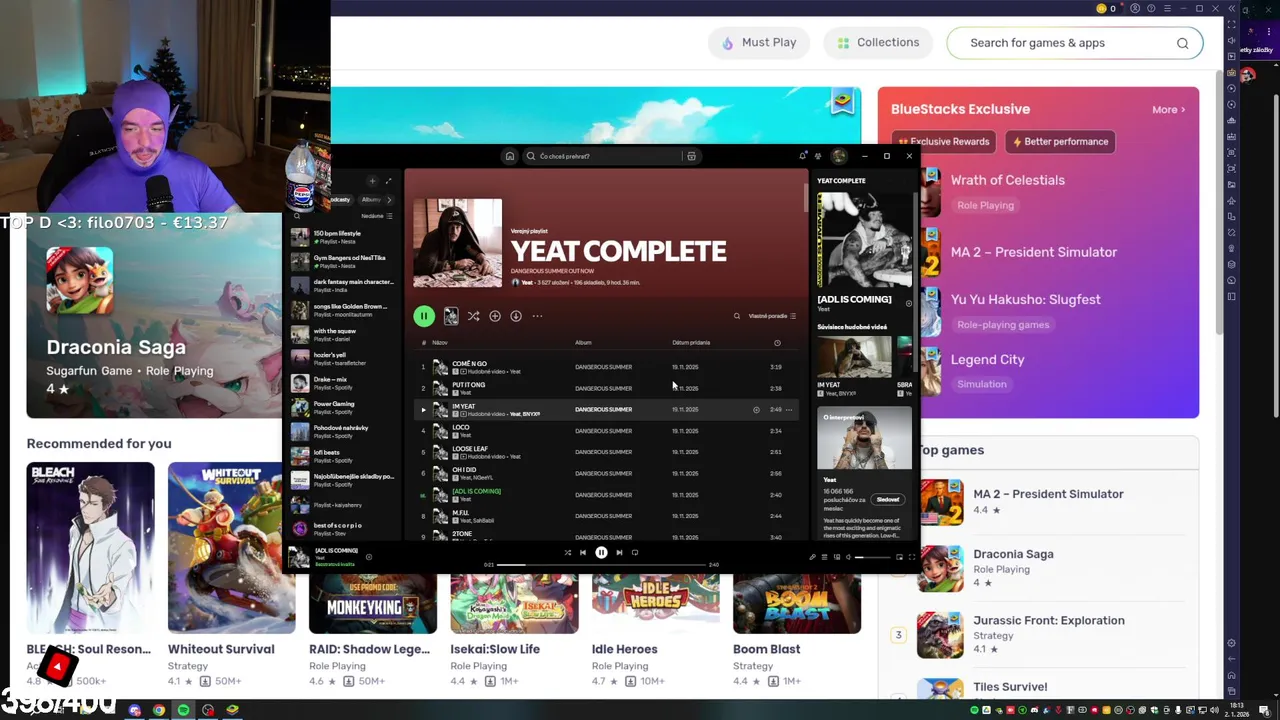Select the LOOSE LEAF track
The image size is (1280, 720).
coord(605,452)
